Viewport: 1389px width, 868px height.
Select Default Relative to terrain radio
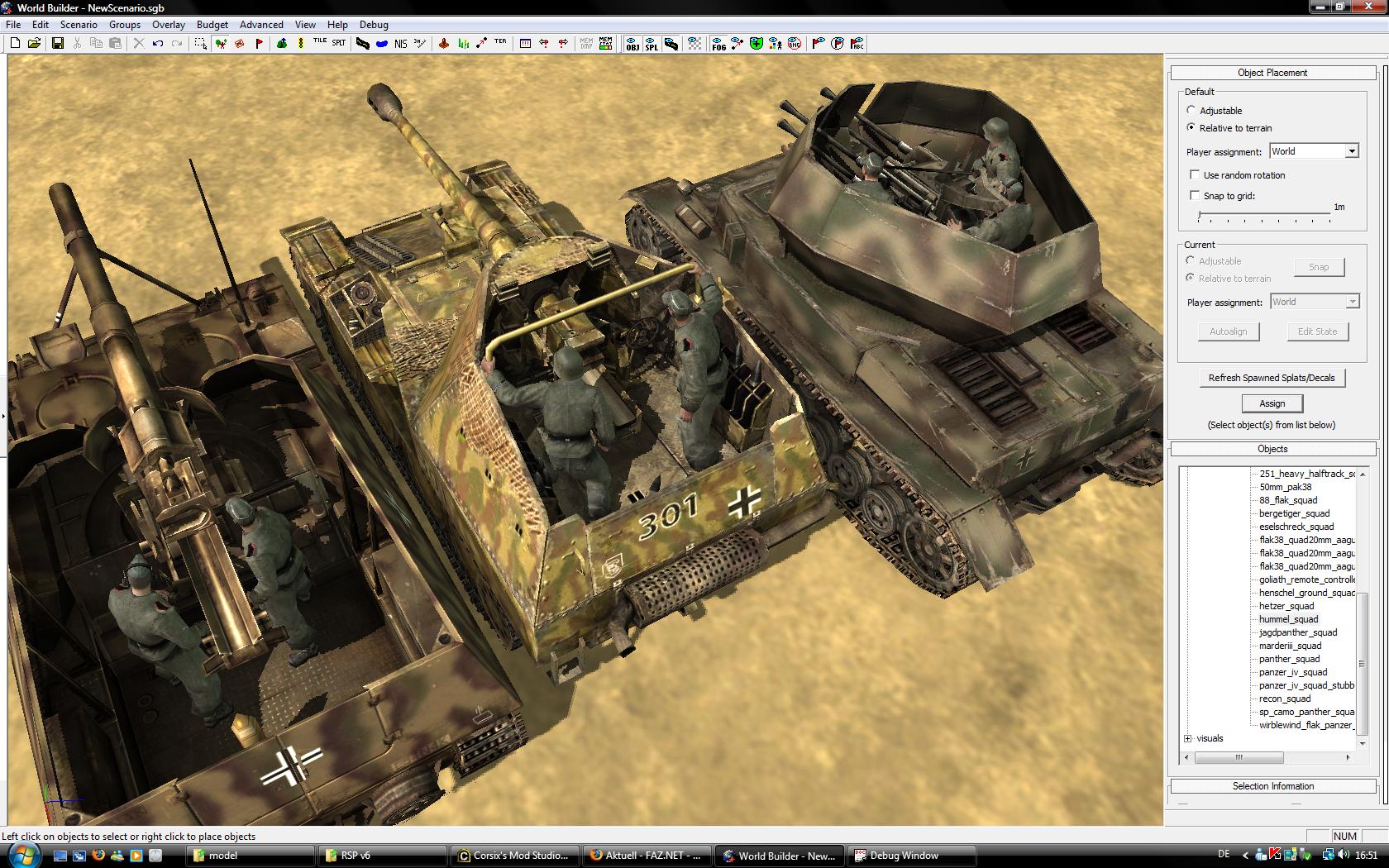1191,127
